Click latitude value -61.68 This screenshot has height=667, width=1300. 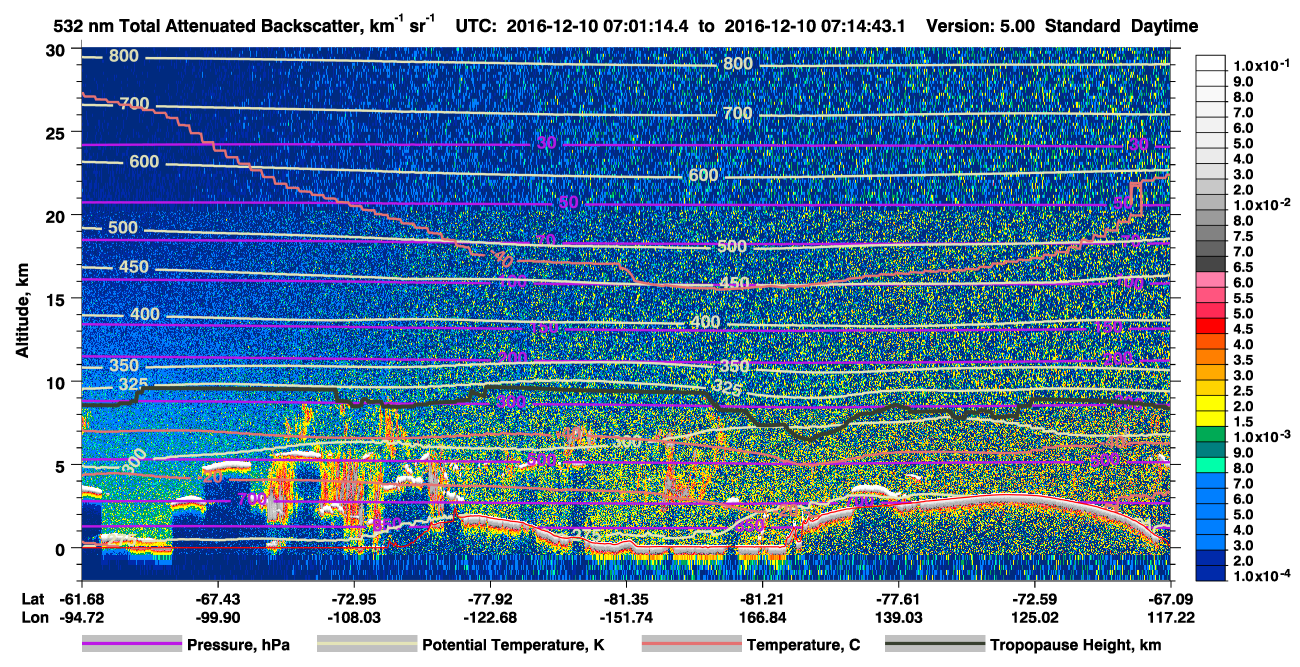click(x=81, y=599)
